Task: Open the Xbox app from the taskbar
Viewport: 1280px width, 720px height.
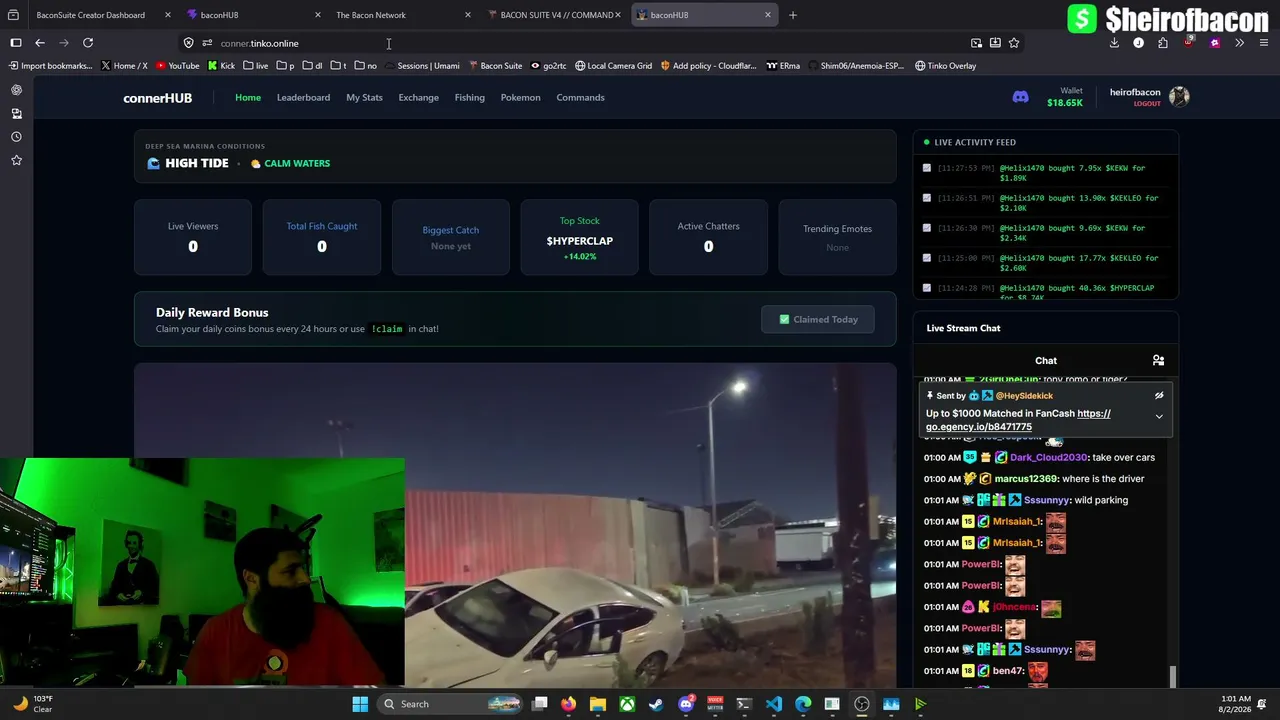Action: pos(627,704)
